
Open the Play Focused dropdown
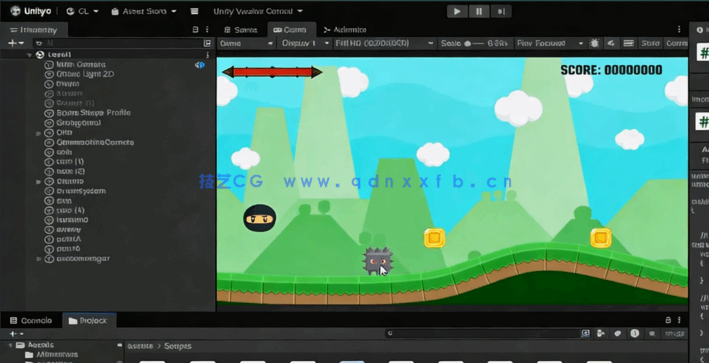(x=550, y=43)
